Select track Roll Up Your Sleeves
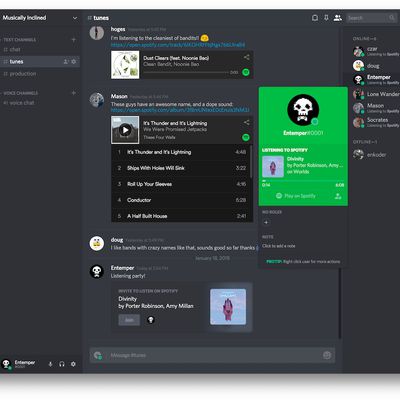 point(181,184)
